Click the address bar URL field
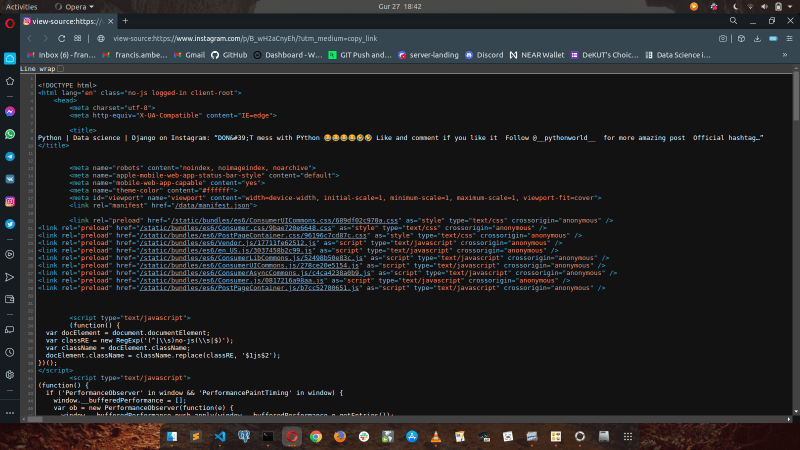 click(408, 38)
